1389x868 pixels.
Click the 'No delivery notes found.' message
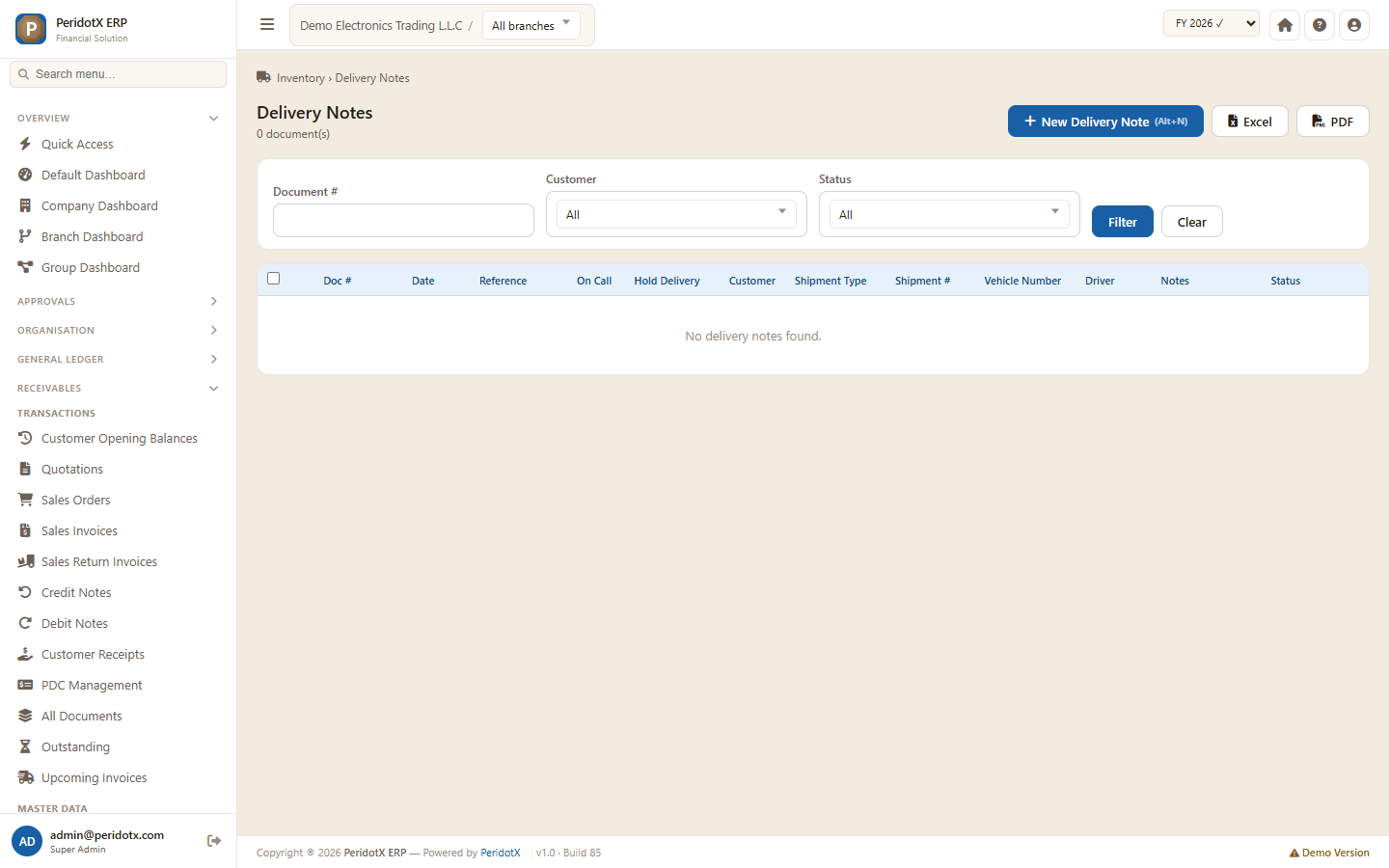(753, 336)
